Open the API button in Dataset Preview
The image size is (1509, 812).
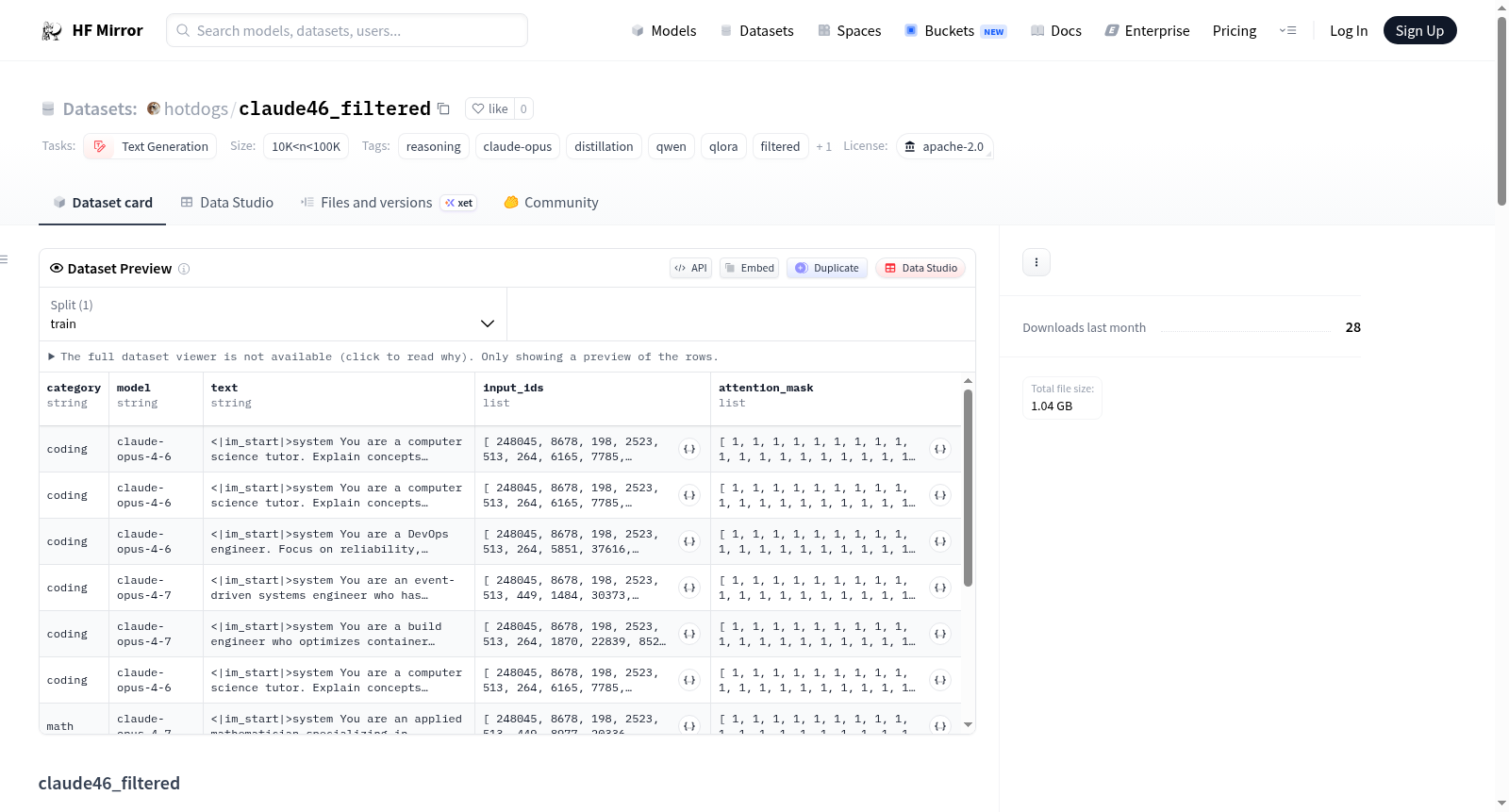(x=690, y=268)
